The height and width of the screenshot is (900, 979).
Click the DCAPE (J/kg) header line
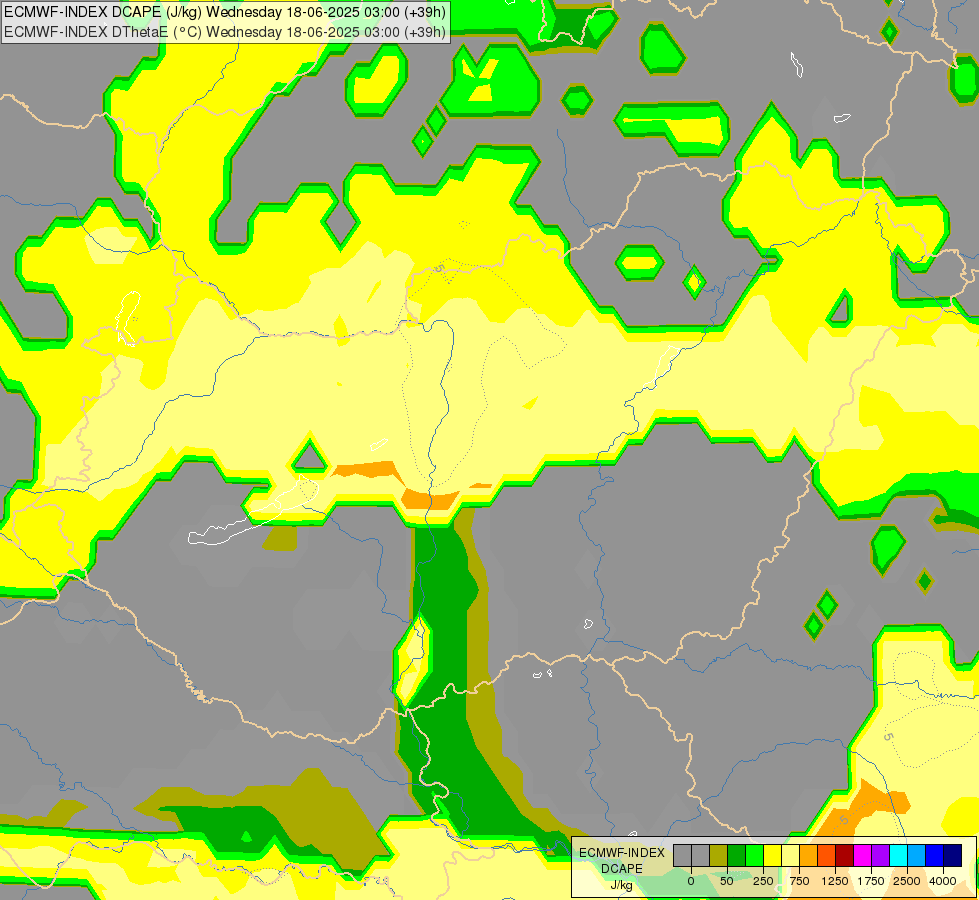(225, 11)
